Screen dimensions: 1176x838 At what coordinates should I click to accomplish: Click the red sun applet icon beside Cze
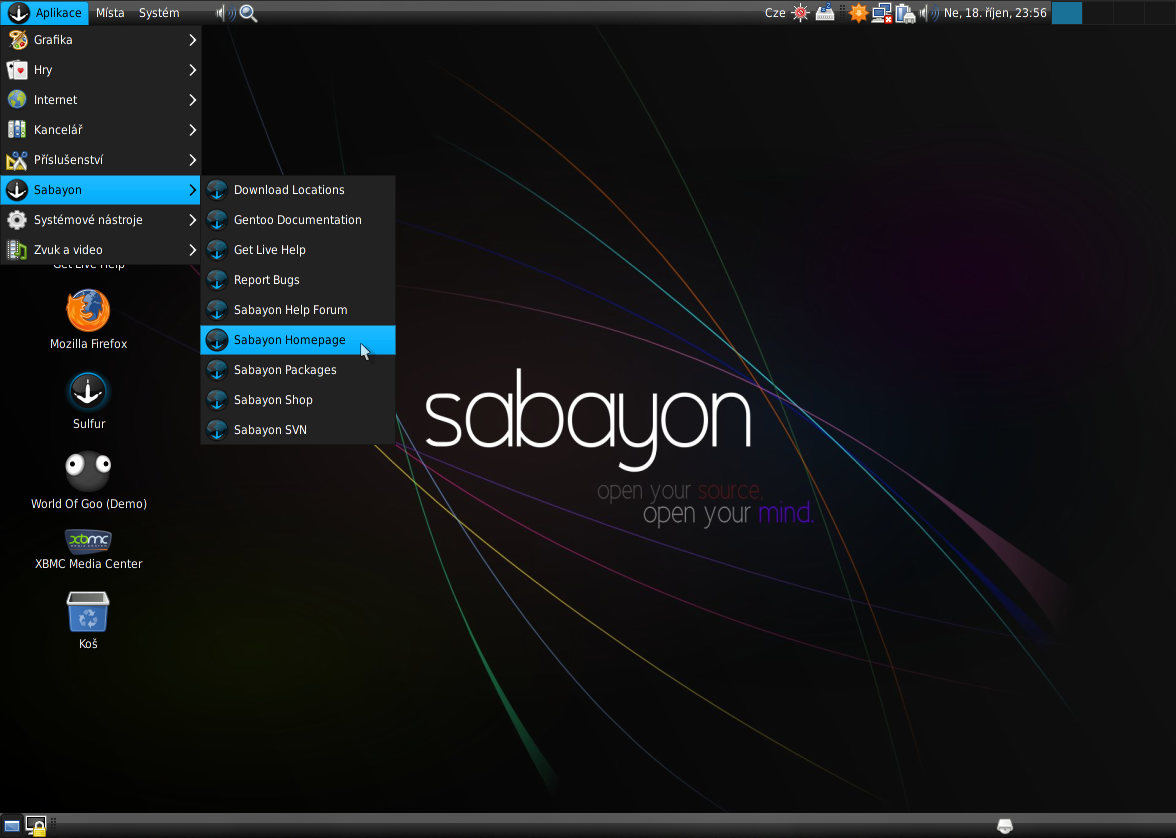(801, 13)
